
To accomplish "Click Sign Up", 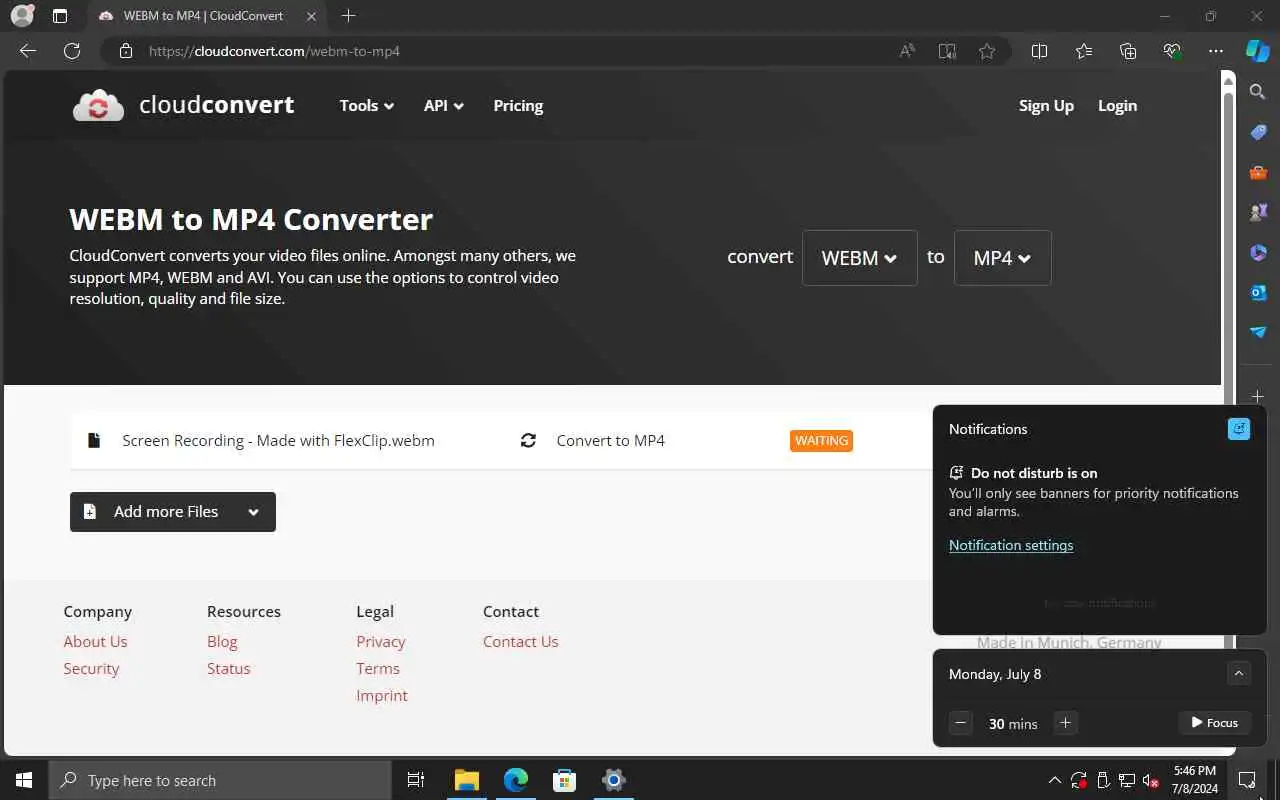I will (x=1046, y=105).
